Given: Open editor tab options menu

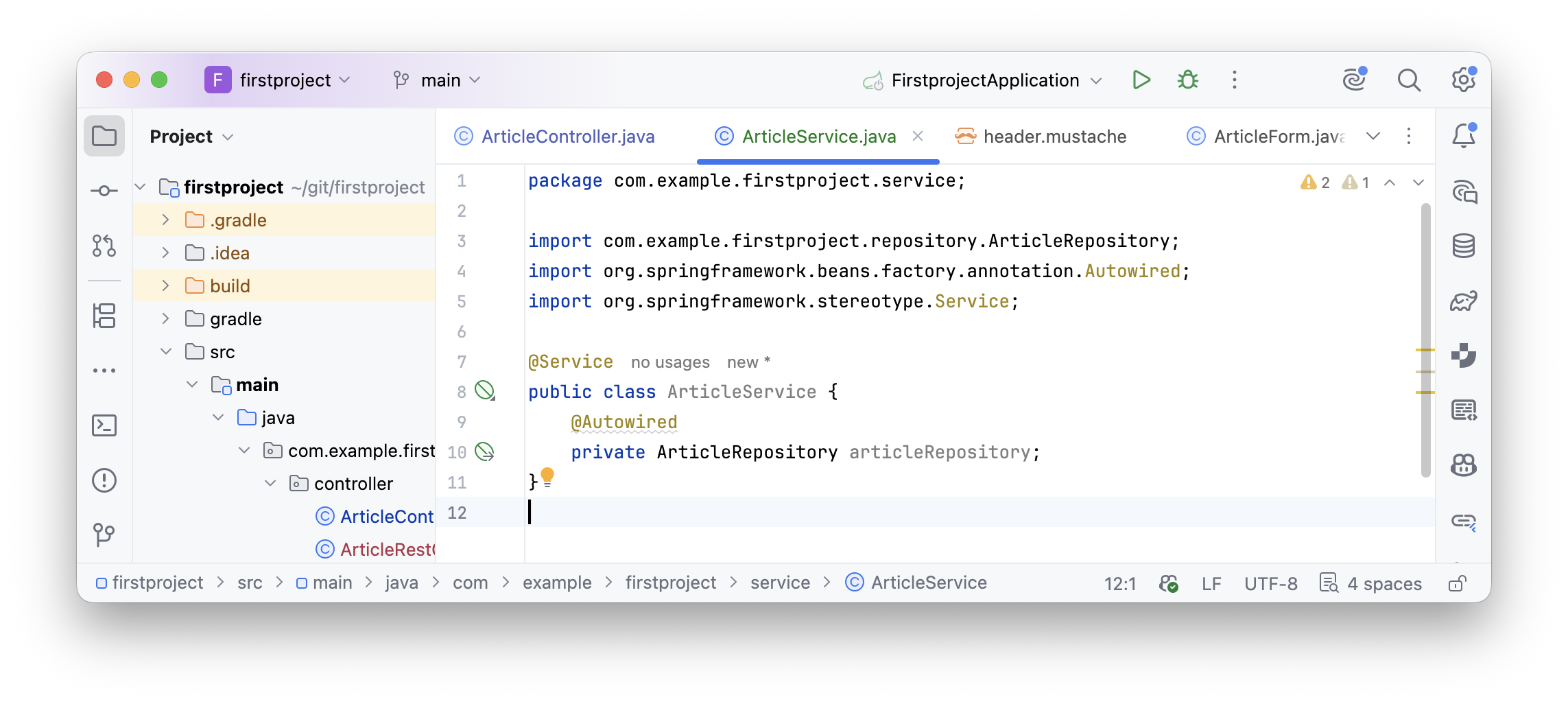Looking at the screenshot, I should tap(1409, 136).
